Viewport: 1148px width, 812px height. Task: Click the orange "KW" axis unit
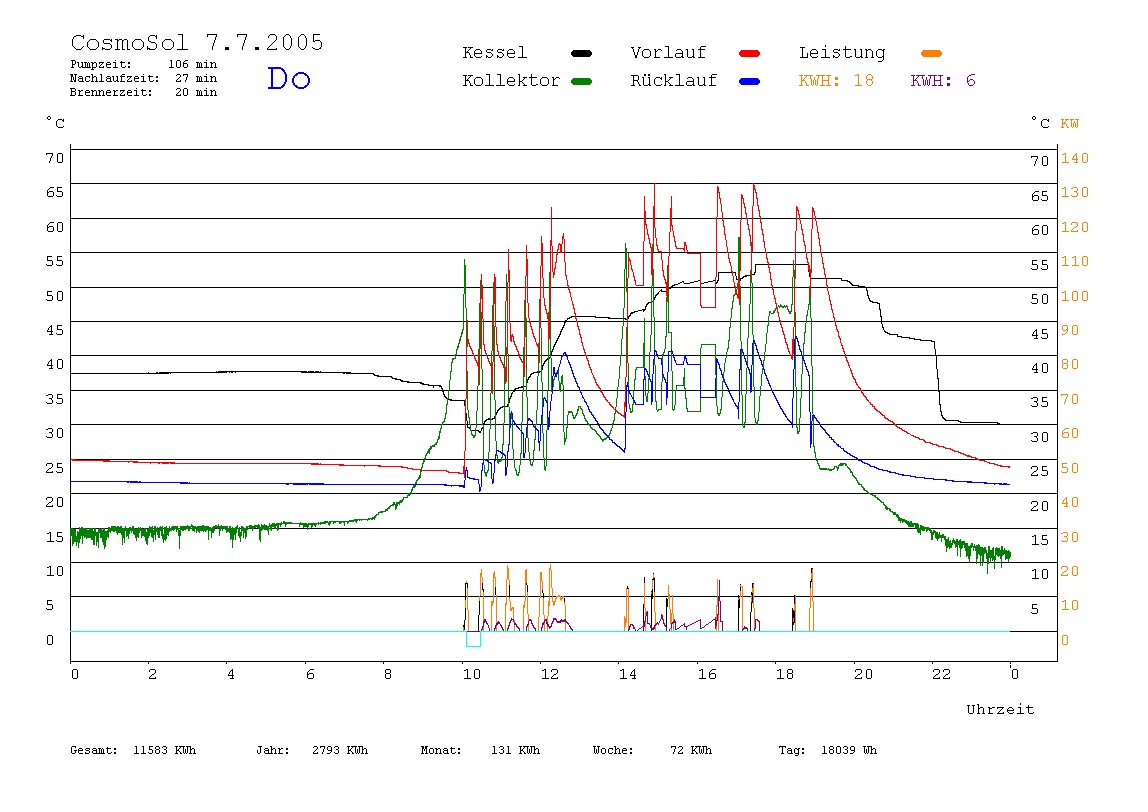[1070, 124]
